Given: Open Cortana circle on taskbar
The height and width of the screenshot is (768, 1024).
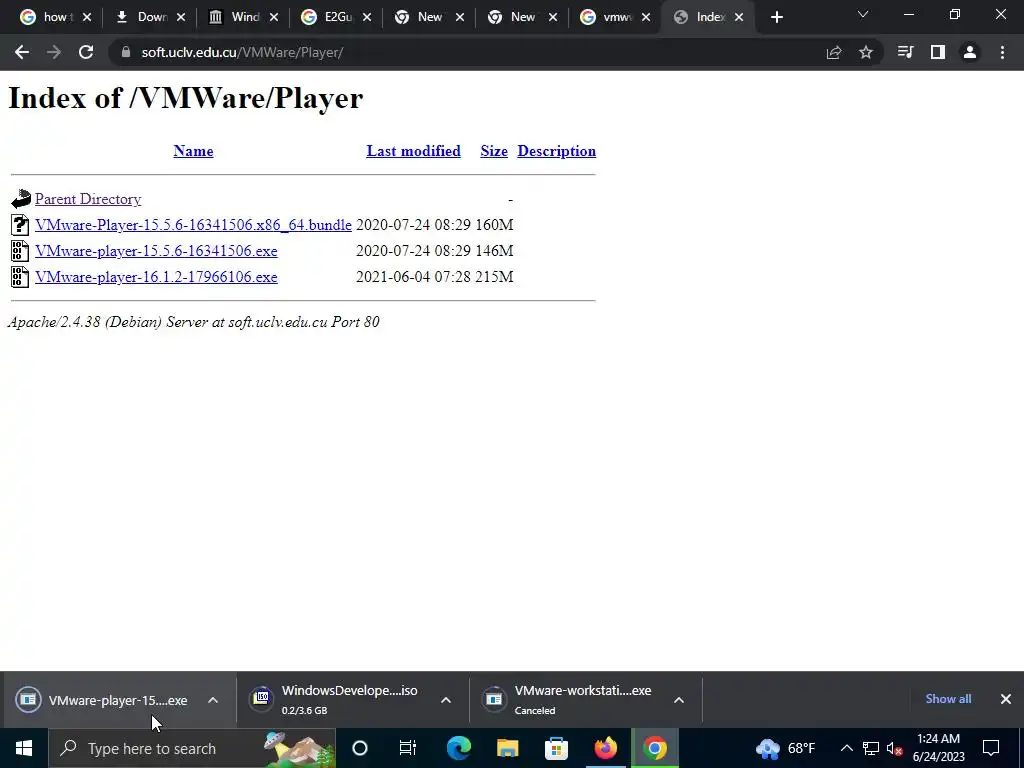Looking at the screenshot, I should tap(360, 748).
